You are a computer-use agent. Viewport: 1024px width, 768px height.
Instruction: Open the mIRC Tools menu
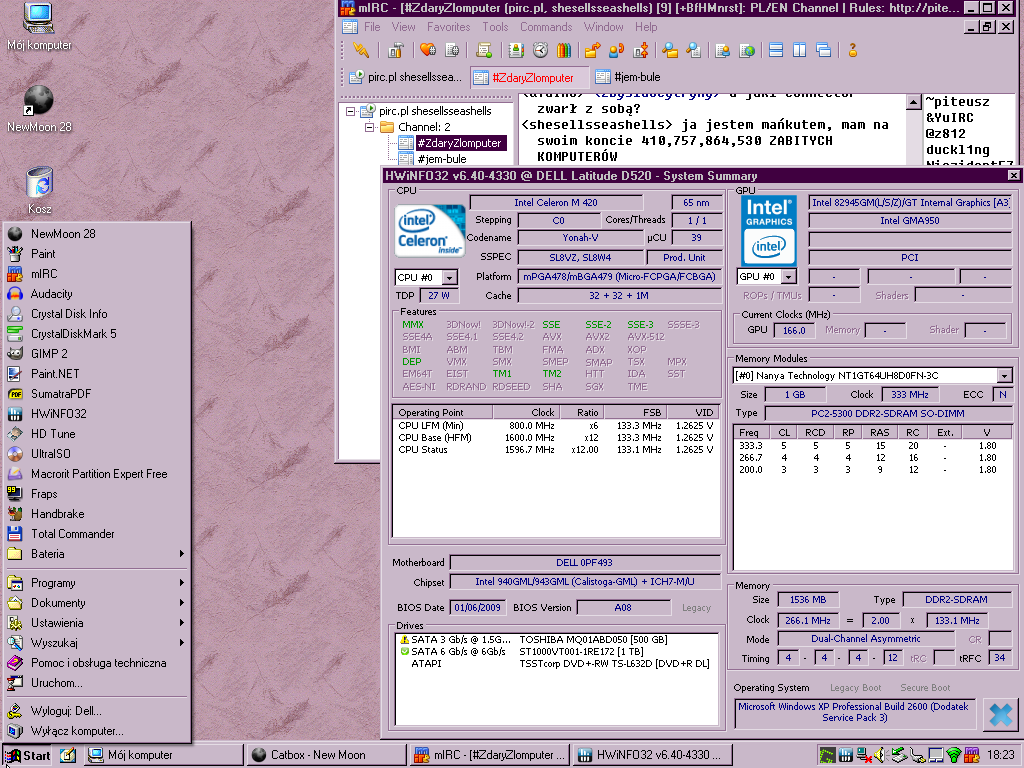495,27
